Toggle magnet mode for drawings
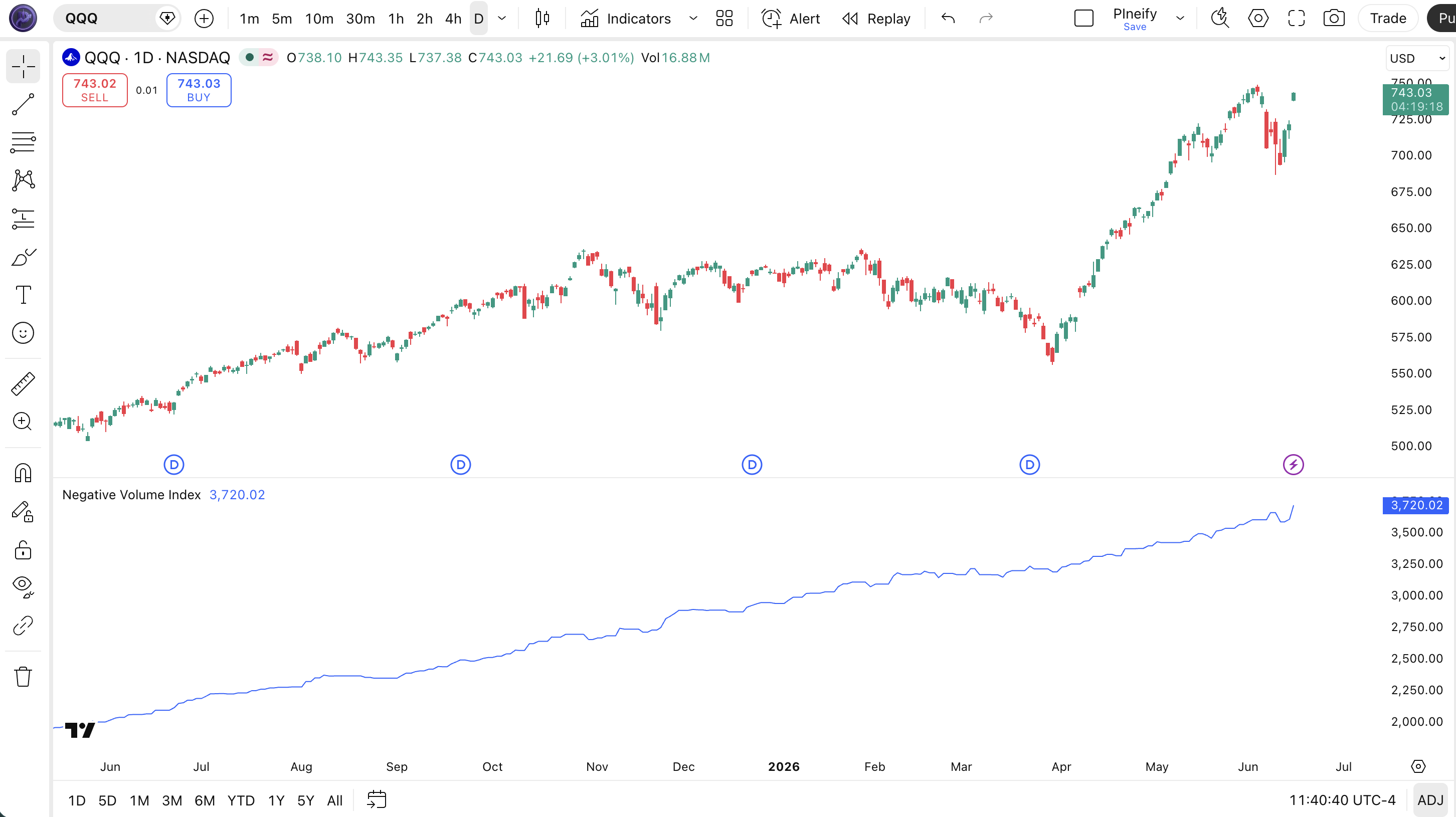 point(23,473)
